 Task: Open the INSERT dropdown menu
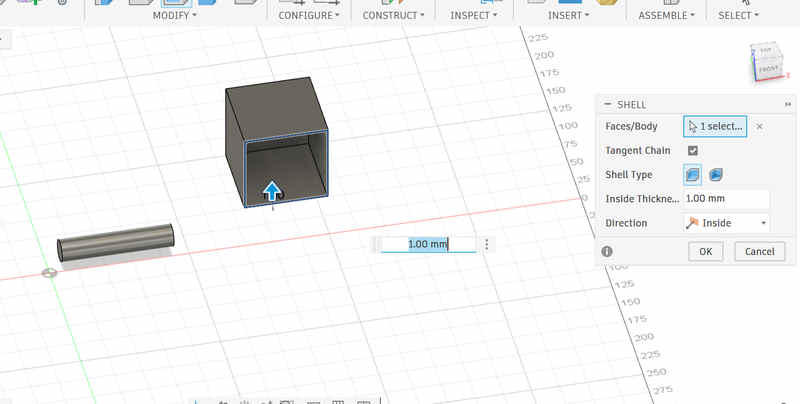point(568,15)
